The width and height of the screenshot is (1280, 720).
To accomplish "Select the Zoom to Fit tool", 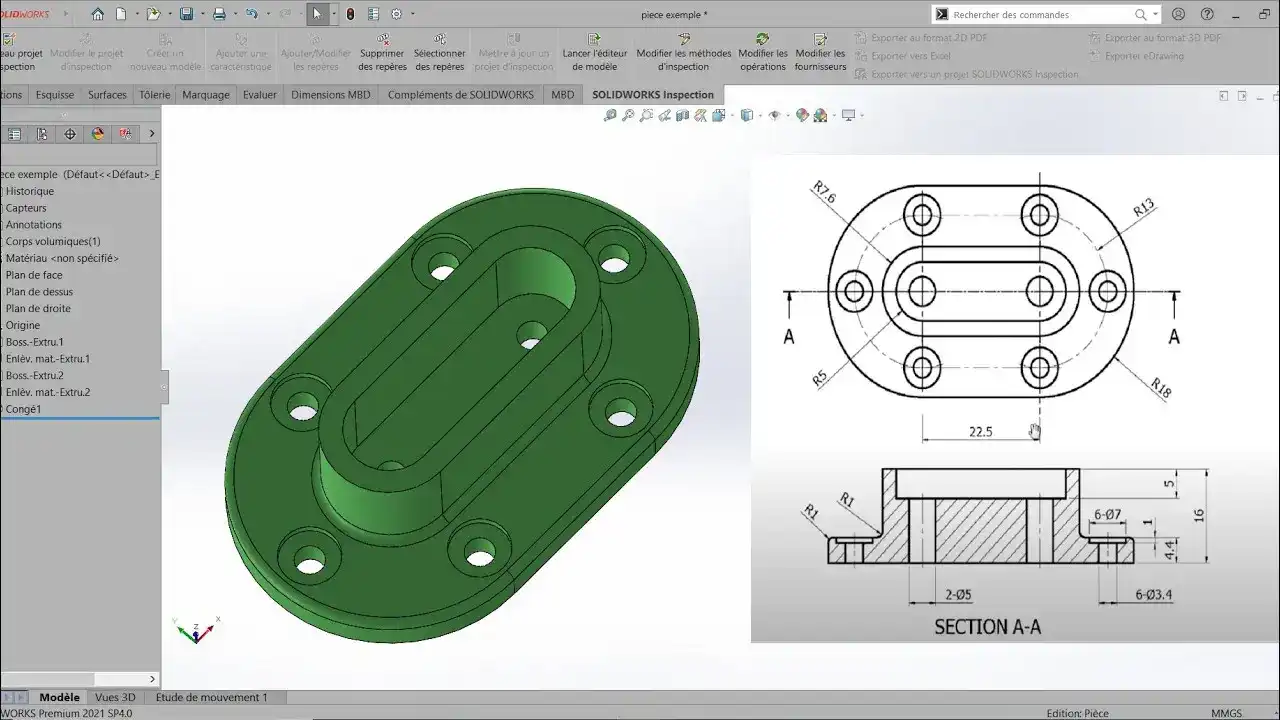I will coord(610,114).
